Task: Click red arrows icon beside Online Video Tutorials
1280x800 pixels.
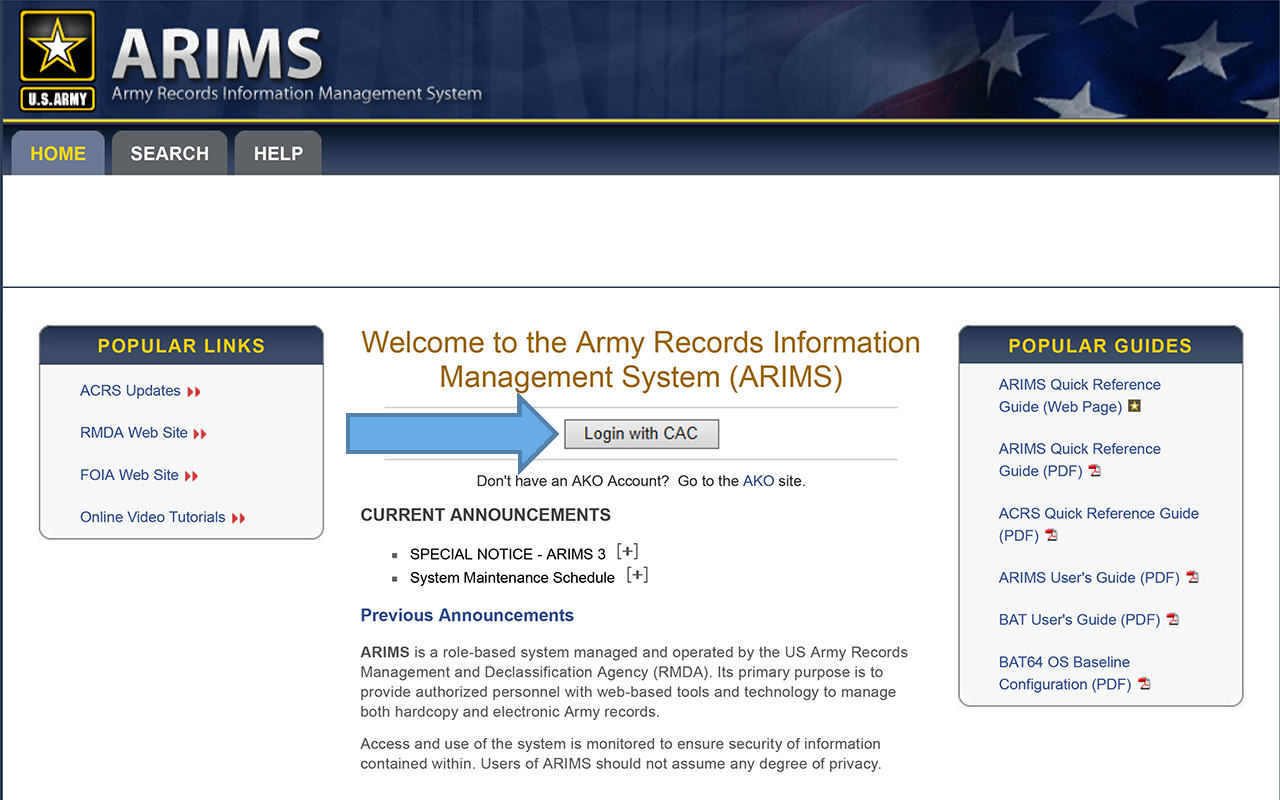Action: pos(238,518)
